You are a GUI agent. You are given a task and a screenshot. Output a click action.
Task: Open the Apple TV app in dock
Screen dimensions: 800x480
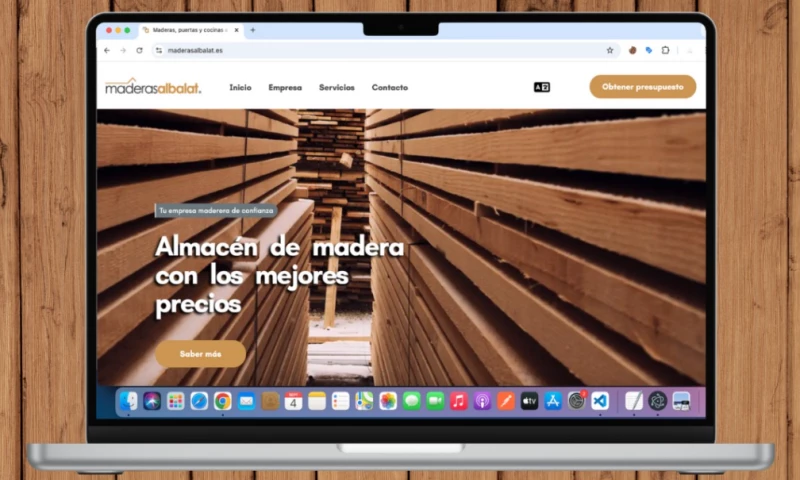pyautogui.click(x=529, y=401)
